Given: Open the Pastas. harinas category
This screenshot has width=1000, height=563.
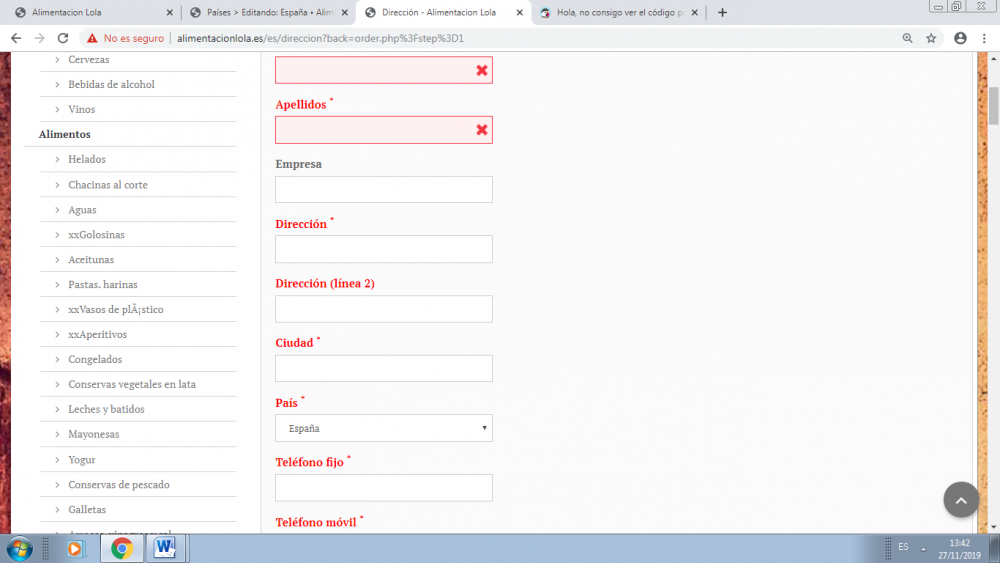Looking at the screenshot, I should [103, 284].
